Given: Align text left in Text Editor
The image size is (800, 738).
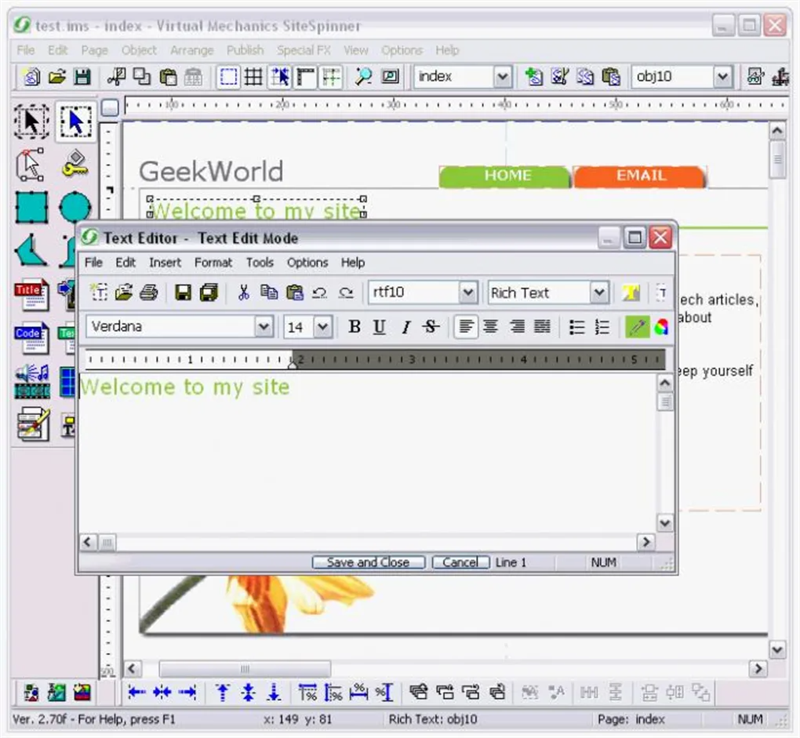Looking at the screenshot, I should click(x=466, y=327).
